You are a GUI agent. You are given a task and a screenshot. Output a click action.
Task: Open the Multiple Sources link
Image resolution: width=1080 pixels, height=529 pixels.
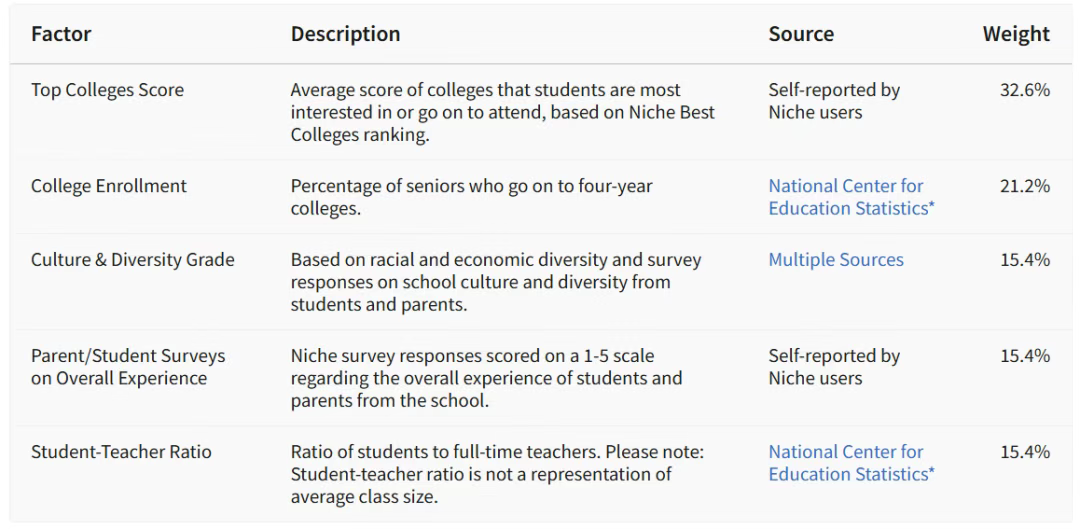[835, 260]
